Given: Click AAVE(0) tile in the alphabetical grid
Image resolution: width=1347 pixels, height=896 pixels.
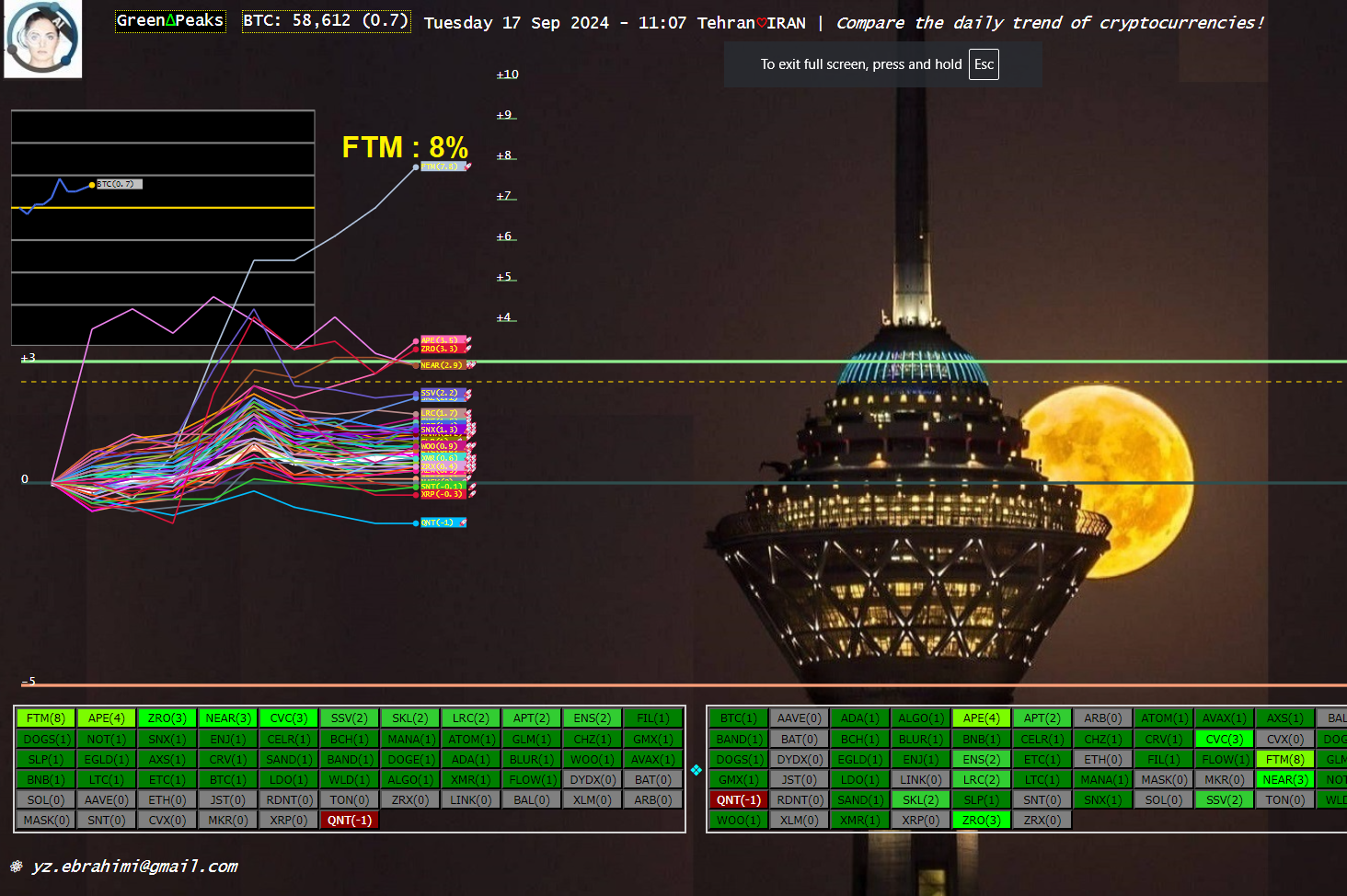Looking at the screenshot, I should (799, 718).
